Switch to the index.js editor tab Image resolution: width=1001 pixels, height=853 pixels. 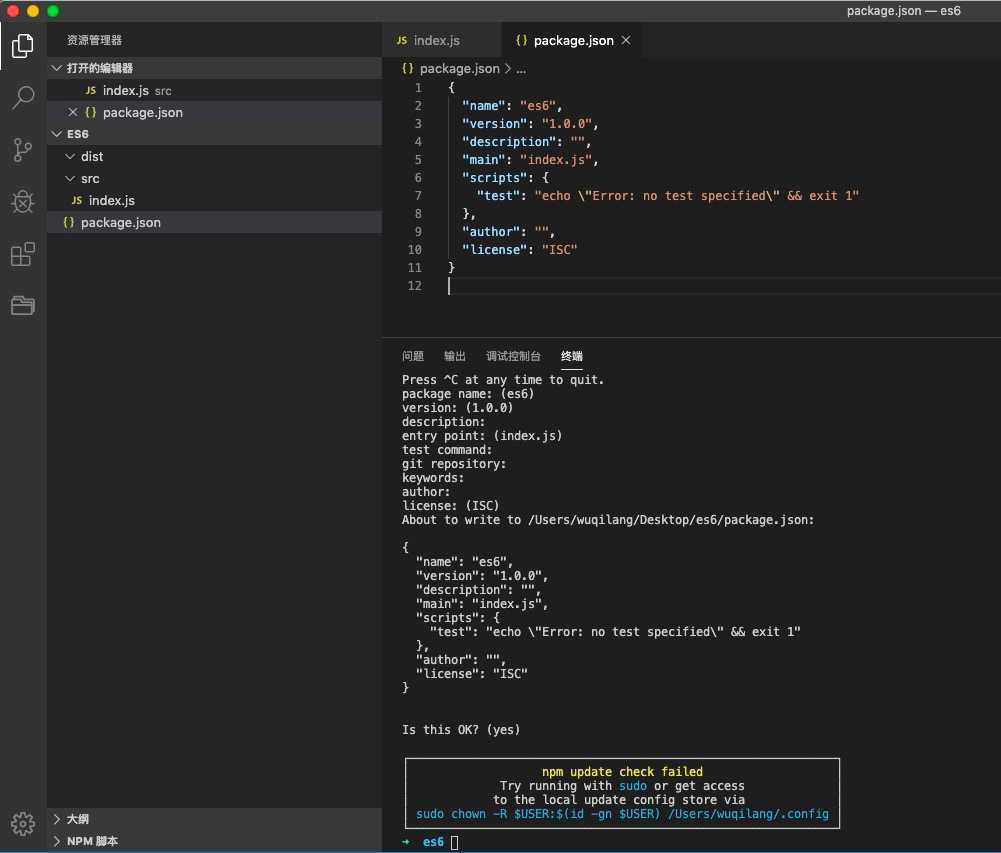(x=442, y=40)
